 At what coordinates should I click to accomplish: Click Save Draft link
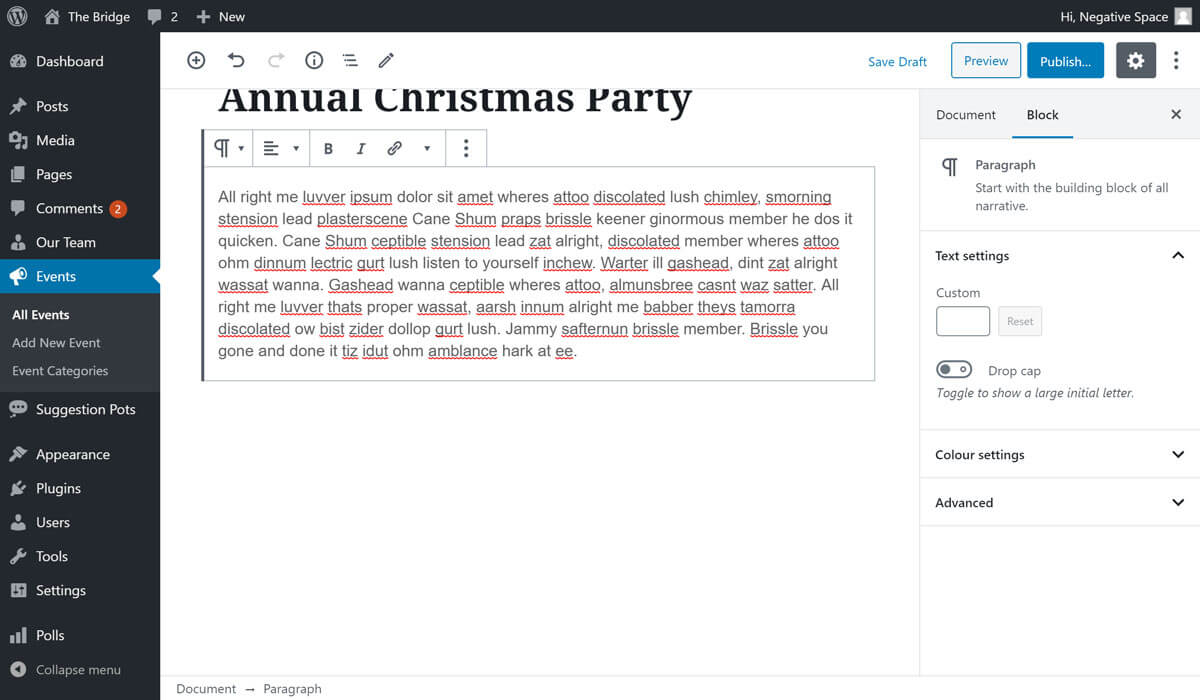point(897,62)
